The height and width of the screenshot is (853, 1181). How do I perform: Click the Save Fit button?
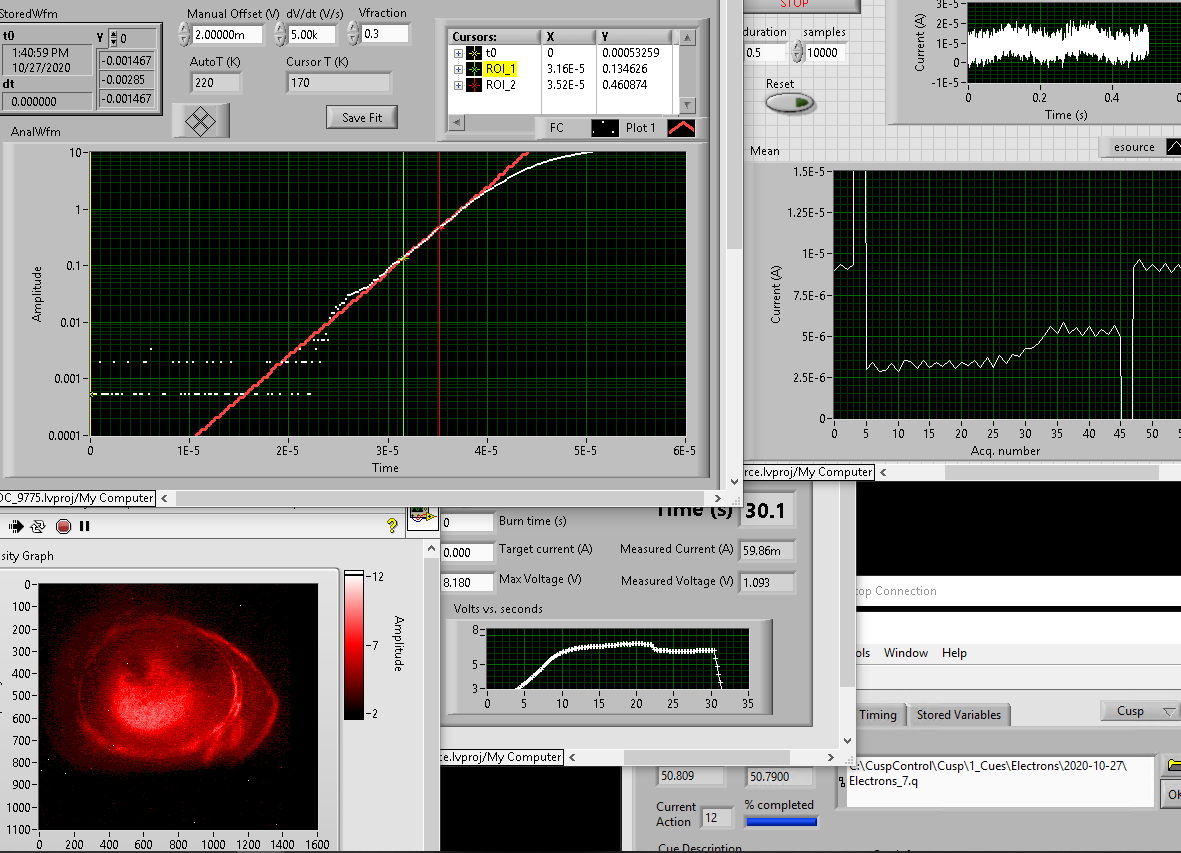coord(361,117)
